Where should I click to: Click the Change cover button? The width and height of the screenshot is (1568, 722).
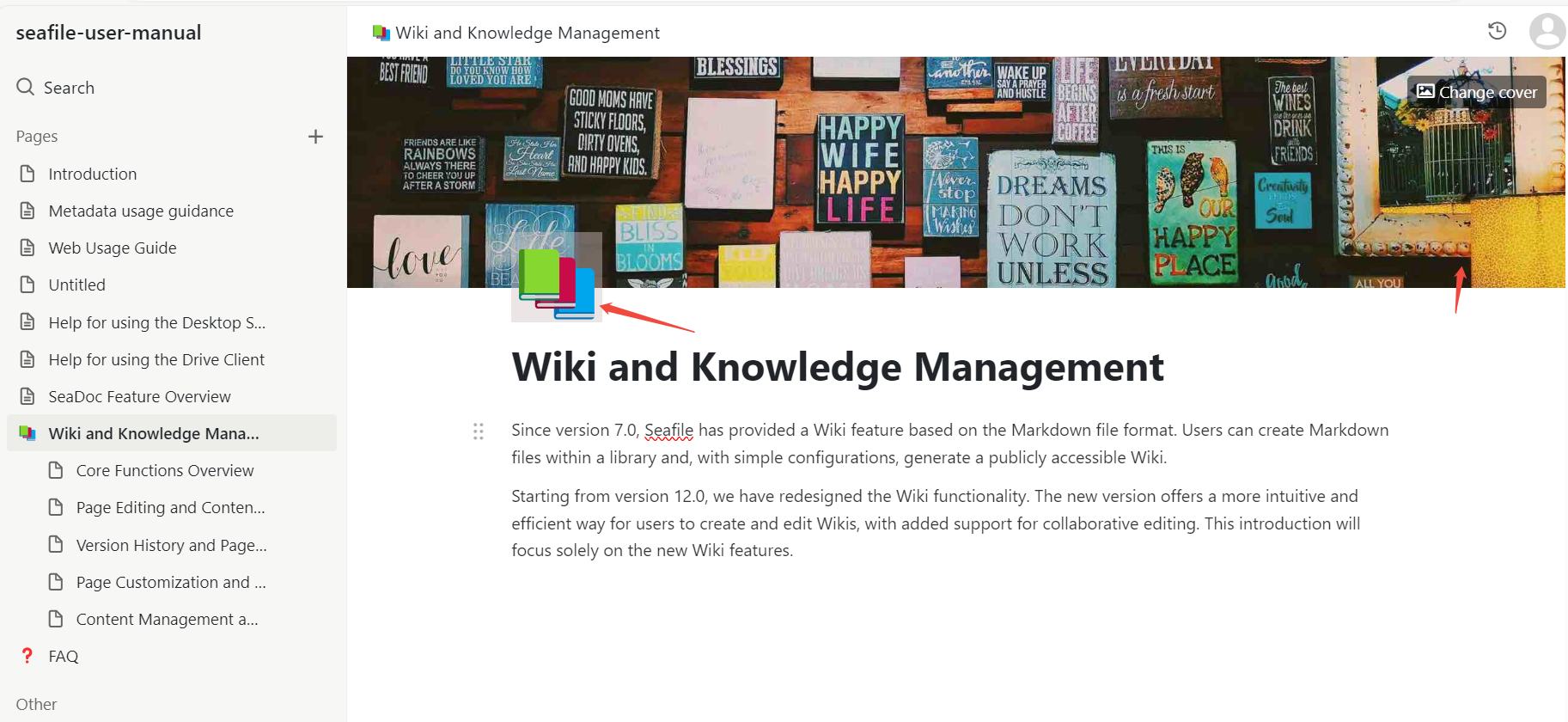[x=1476, y=92]
